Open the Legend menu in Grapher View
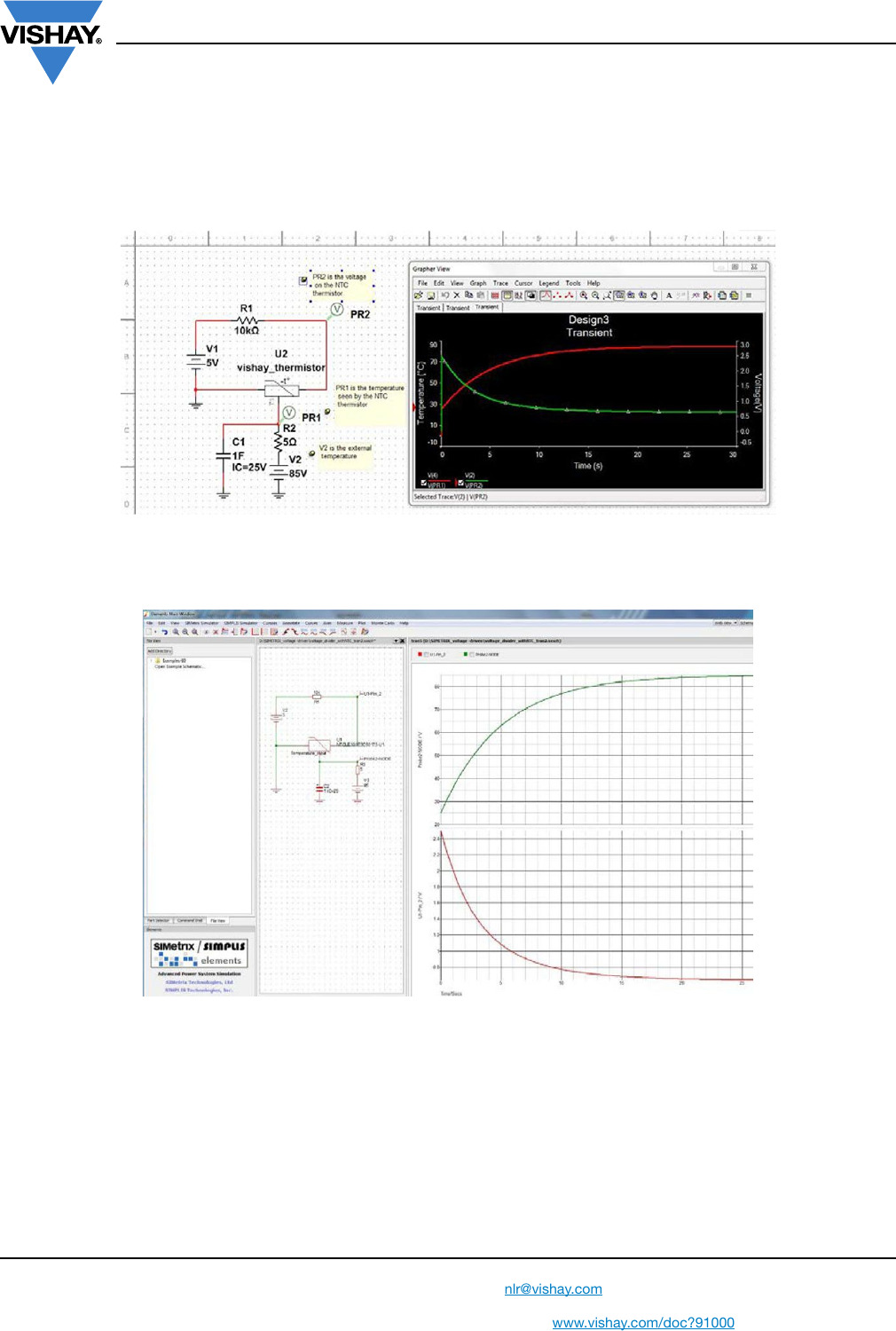The width and height of the screenshot is (896, 1331). [549, 283]
